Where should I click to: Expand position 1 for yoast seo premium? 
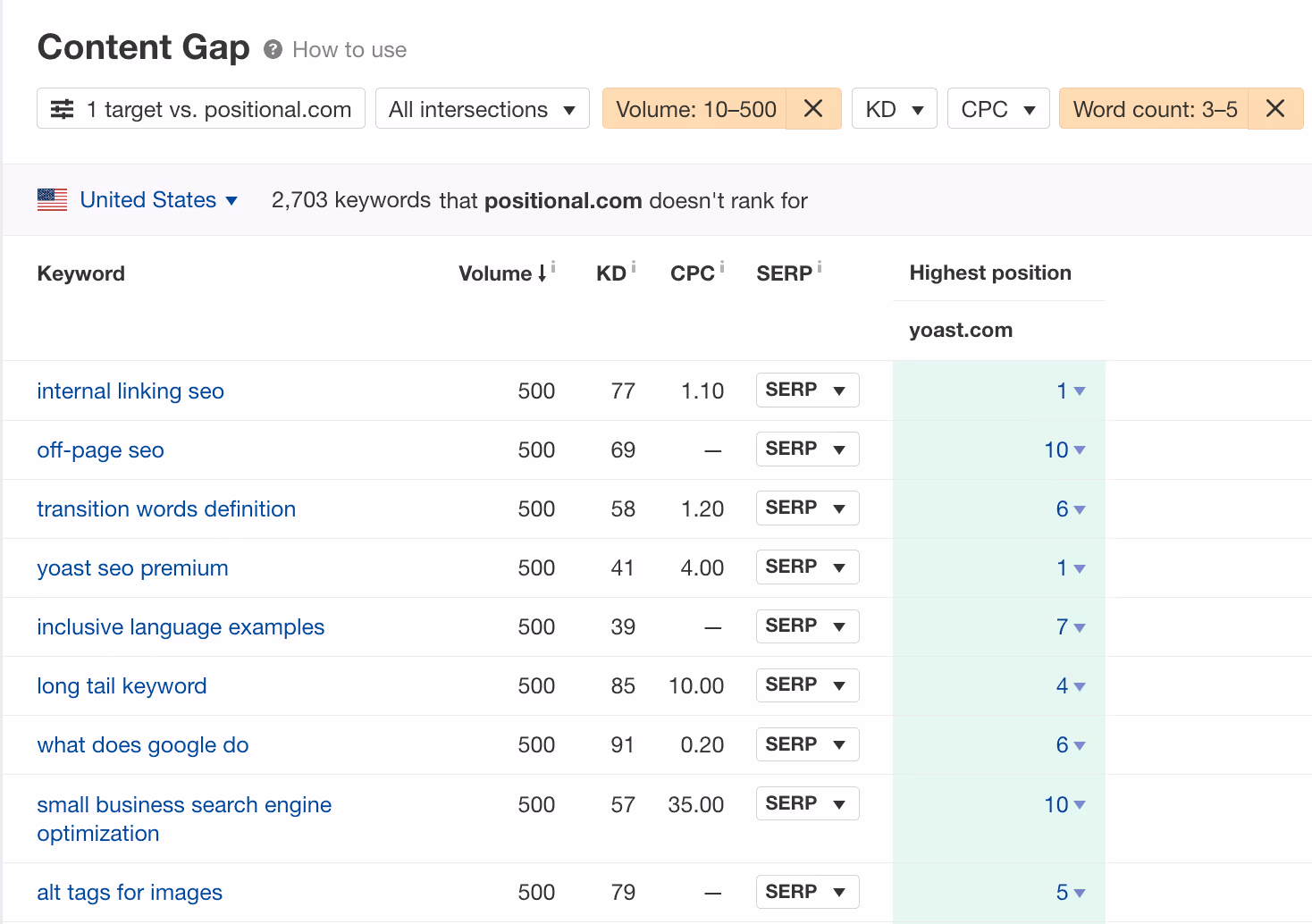pyautogui.click(x=1071, y=567)
